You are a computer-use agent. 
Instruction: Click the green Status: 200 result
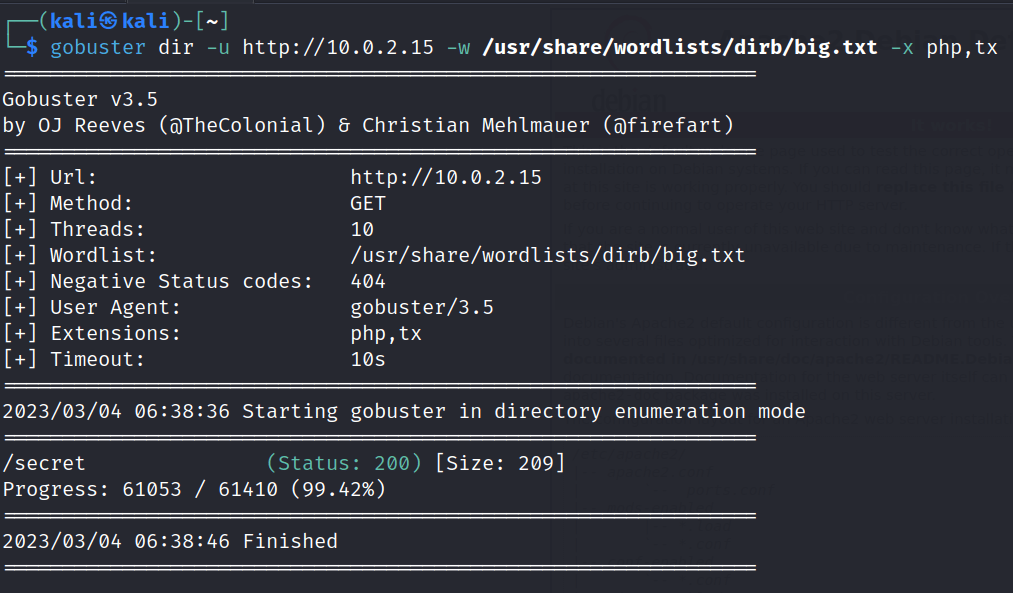[344, 463]
